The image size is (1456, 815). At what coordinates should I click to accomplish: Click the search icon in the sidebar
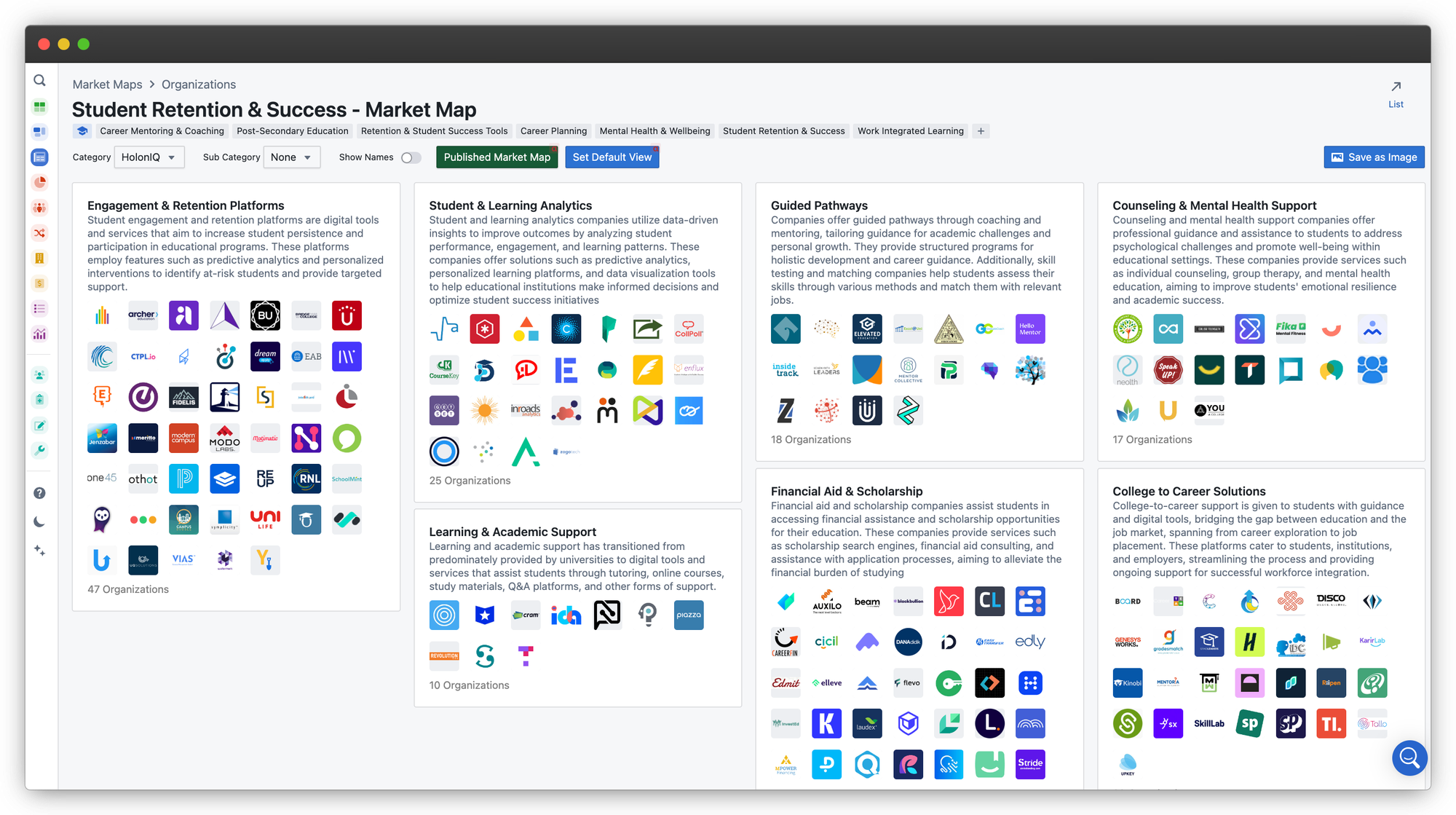click(x=40, y=80)
